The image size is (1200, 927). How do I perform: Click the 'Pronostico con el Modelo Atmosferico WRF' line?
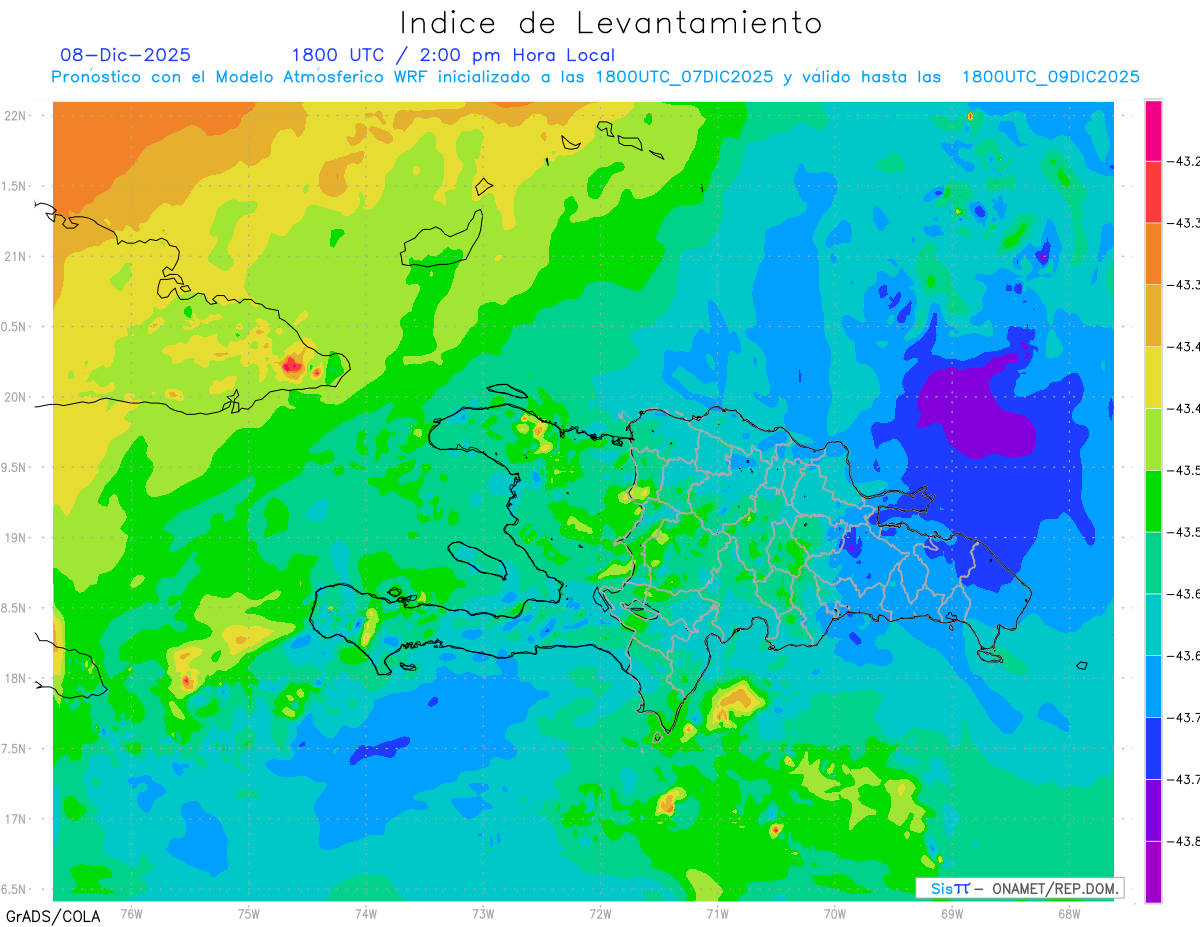(x=595, y=77)
